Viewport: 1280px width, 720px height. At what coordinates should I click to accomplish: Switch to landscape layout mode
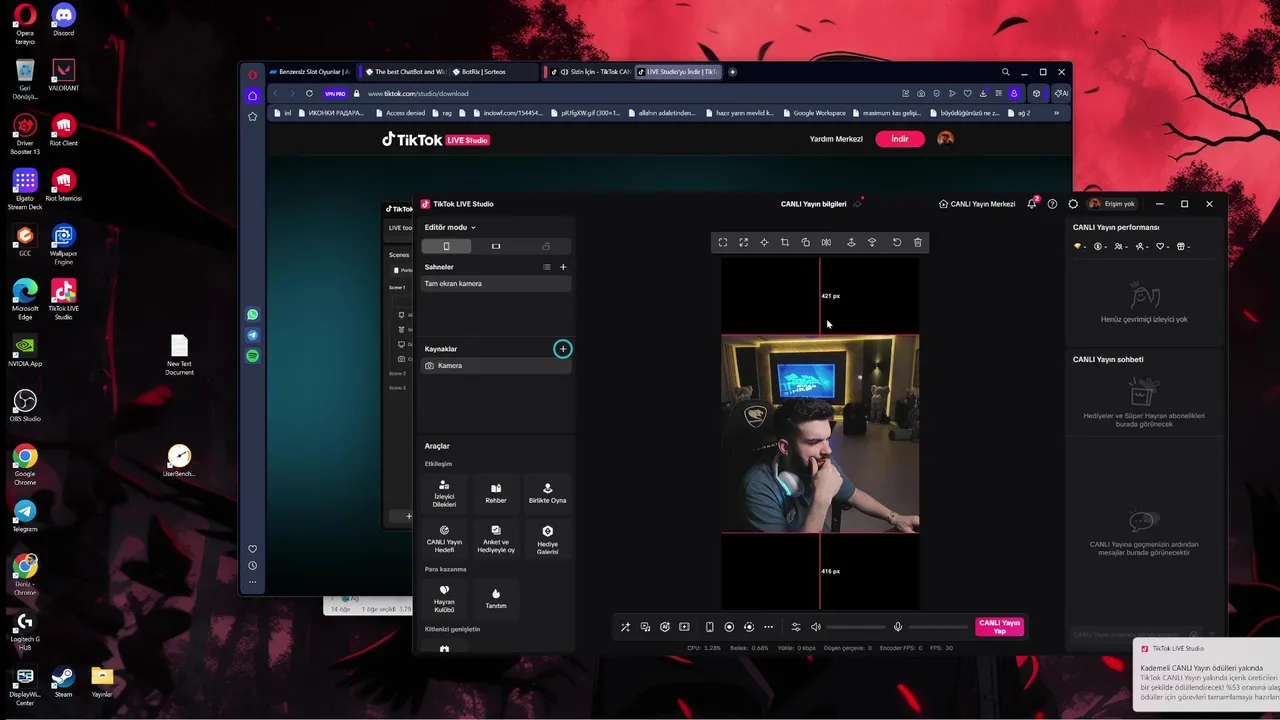pos(496,246)
